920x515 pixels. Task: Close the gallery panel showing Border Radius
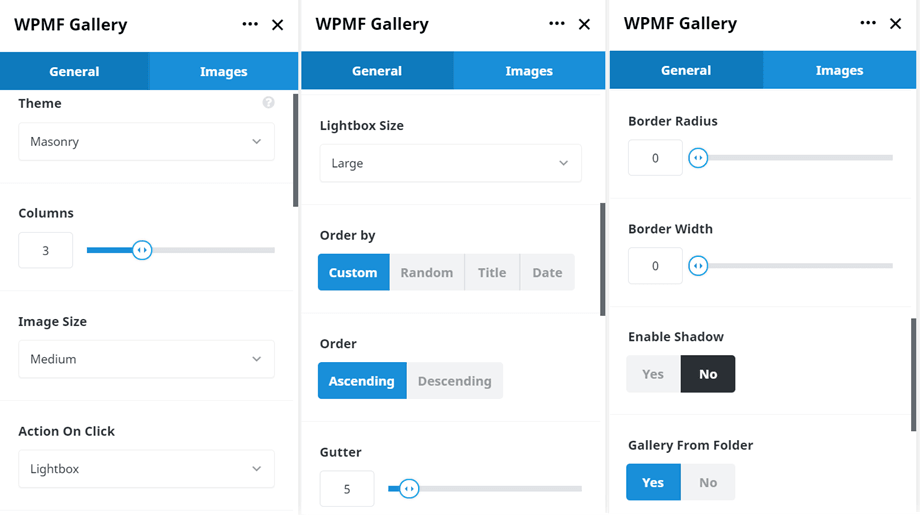coord(895,24)
